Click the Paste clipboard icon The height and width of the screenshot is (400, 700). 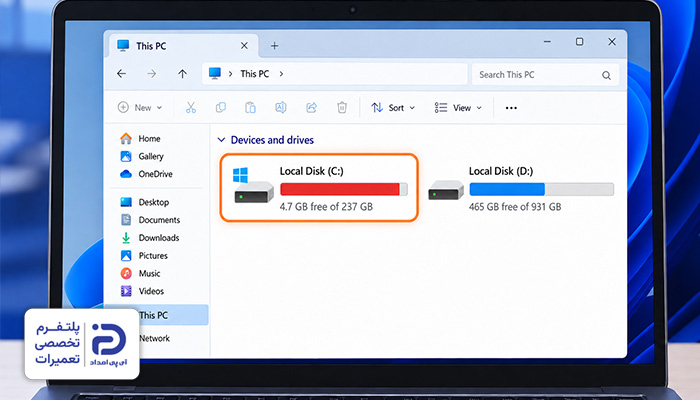click(250, 108)
